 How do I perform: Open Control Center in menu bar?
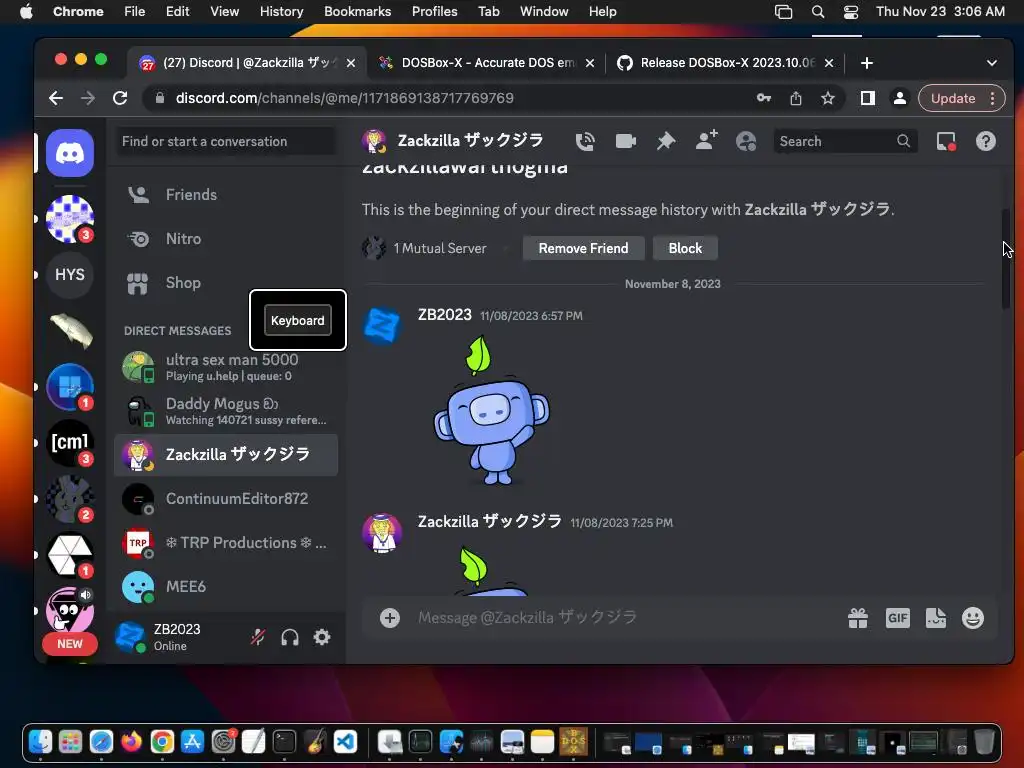coord(850,12)
